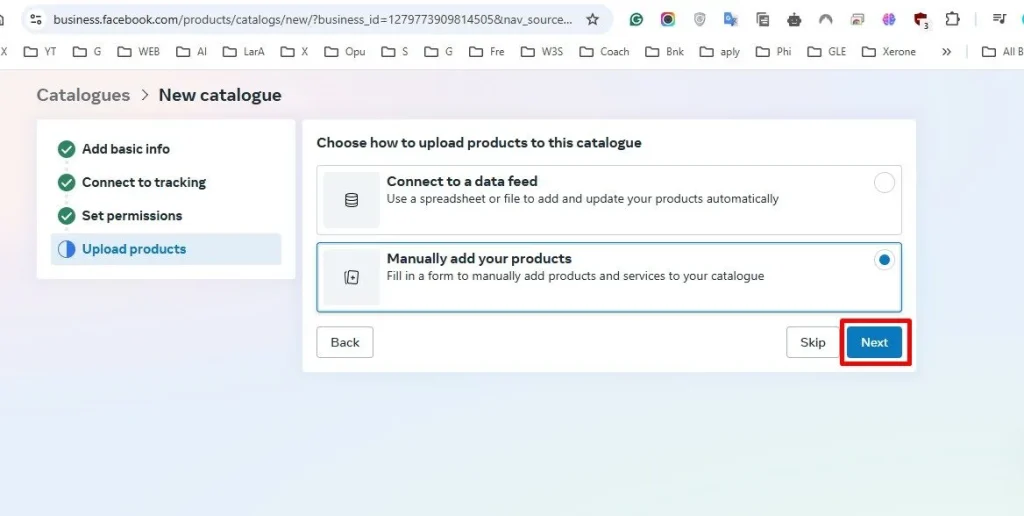Viewport: 1024px width, 516px height.
Task: Select Manually add your products radio button
Action: [884, 260]
